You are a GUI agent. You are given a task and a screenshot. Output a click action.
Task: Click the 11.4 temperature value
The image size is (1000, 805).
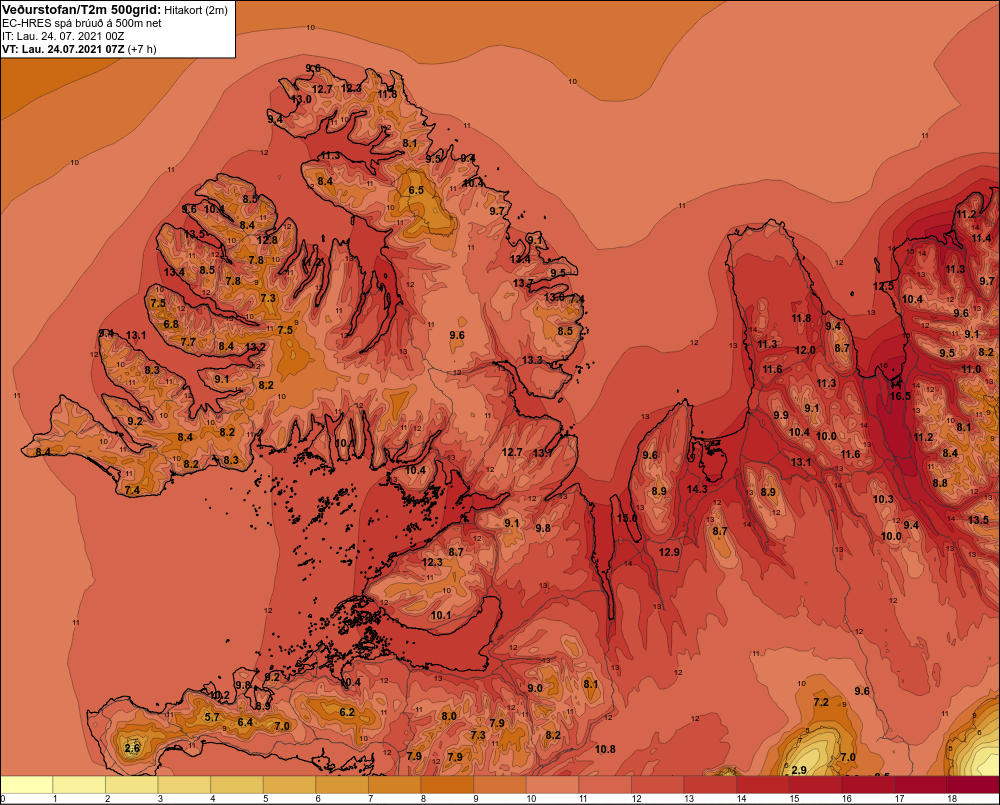pyautogui.click(x=982, y=238)
